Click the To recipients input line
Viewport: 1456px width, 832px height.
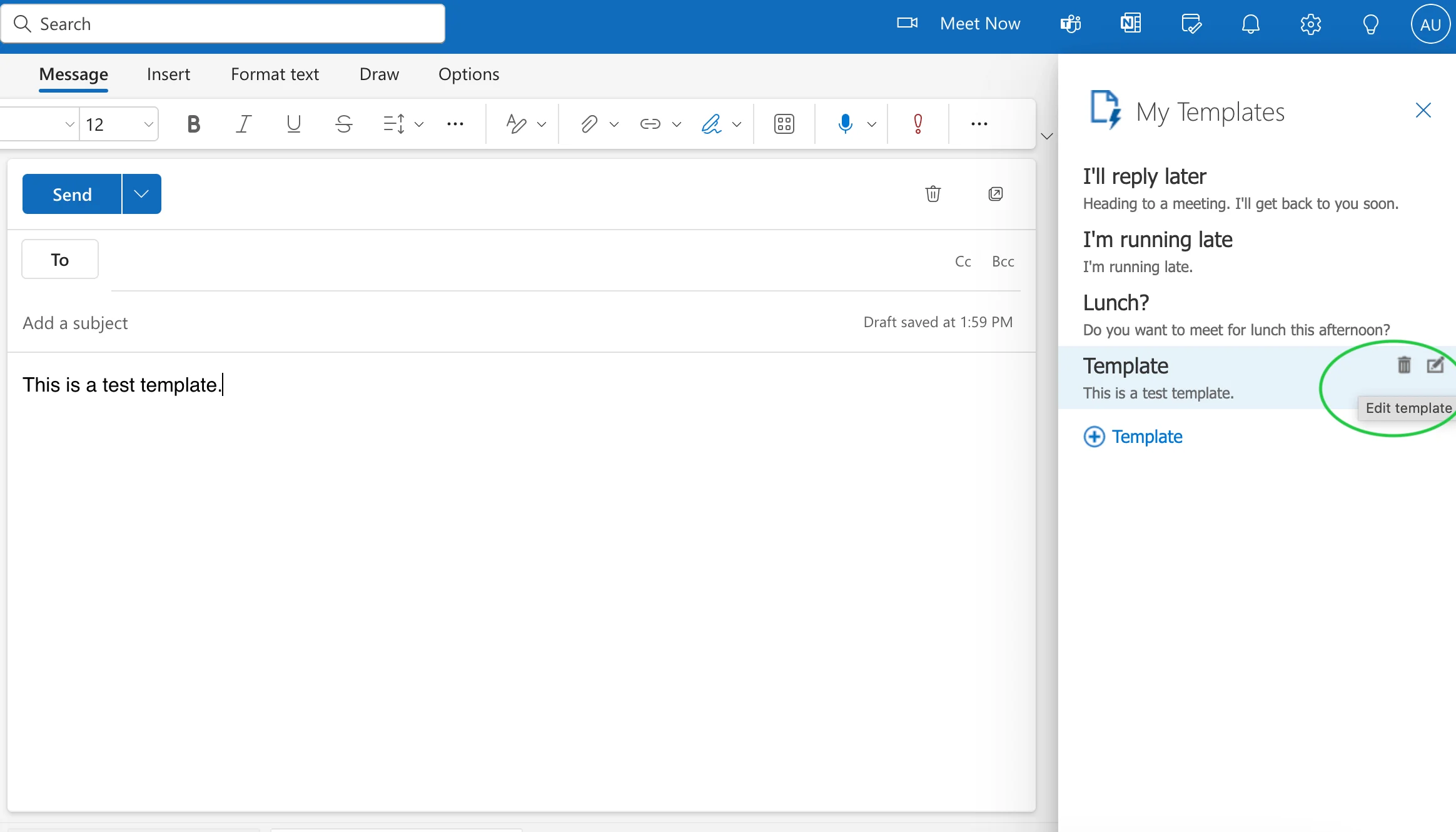coord(525,260)
